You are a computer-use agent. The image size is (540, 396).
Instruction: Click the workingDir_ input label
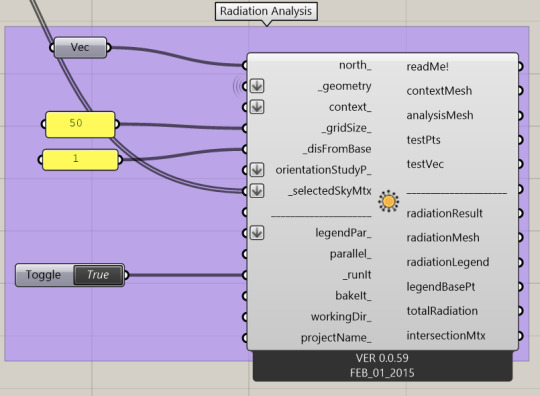[341, 317]
